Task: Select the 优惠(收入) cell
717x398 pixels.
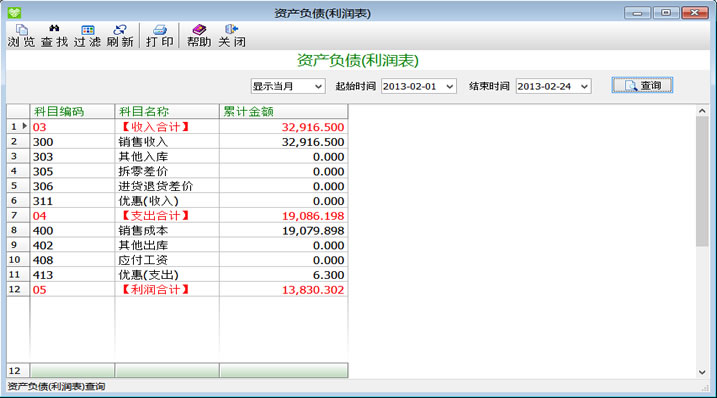Action: coord(167,201)
